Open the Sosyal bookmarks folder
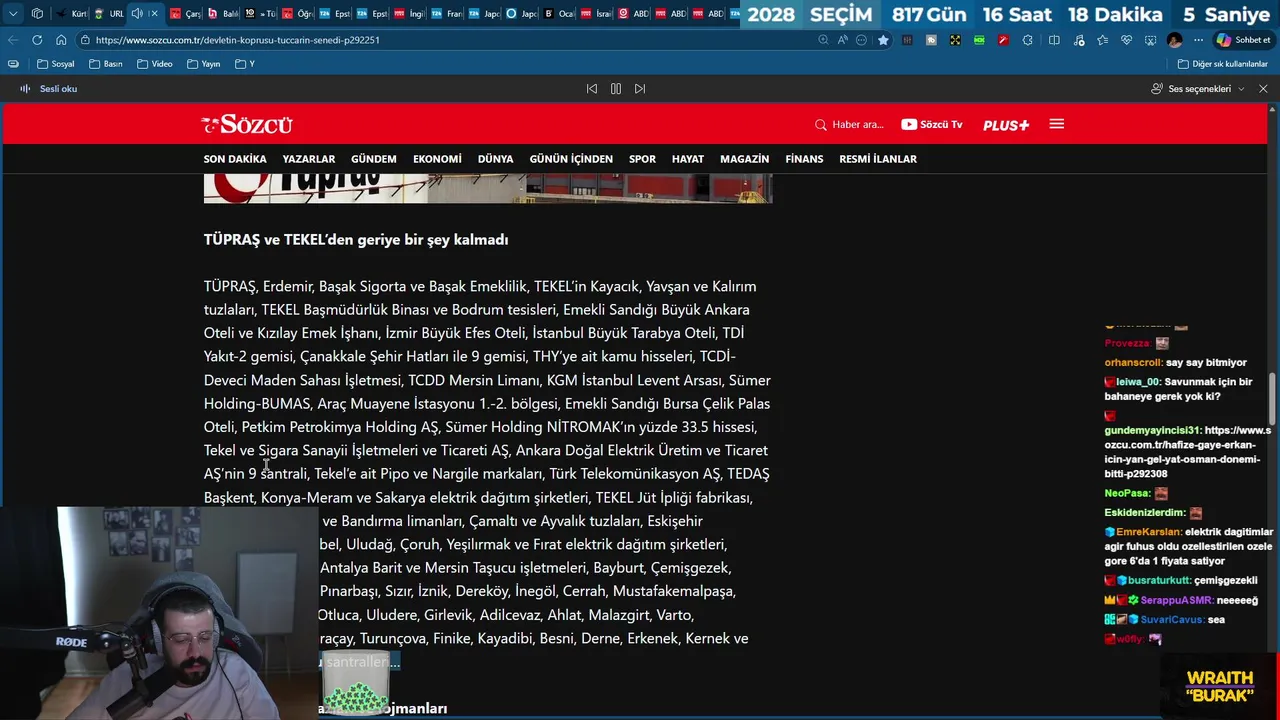Image resolution: width=1280 pixels, height=720 pixels. click(x=54, y=64)
